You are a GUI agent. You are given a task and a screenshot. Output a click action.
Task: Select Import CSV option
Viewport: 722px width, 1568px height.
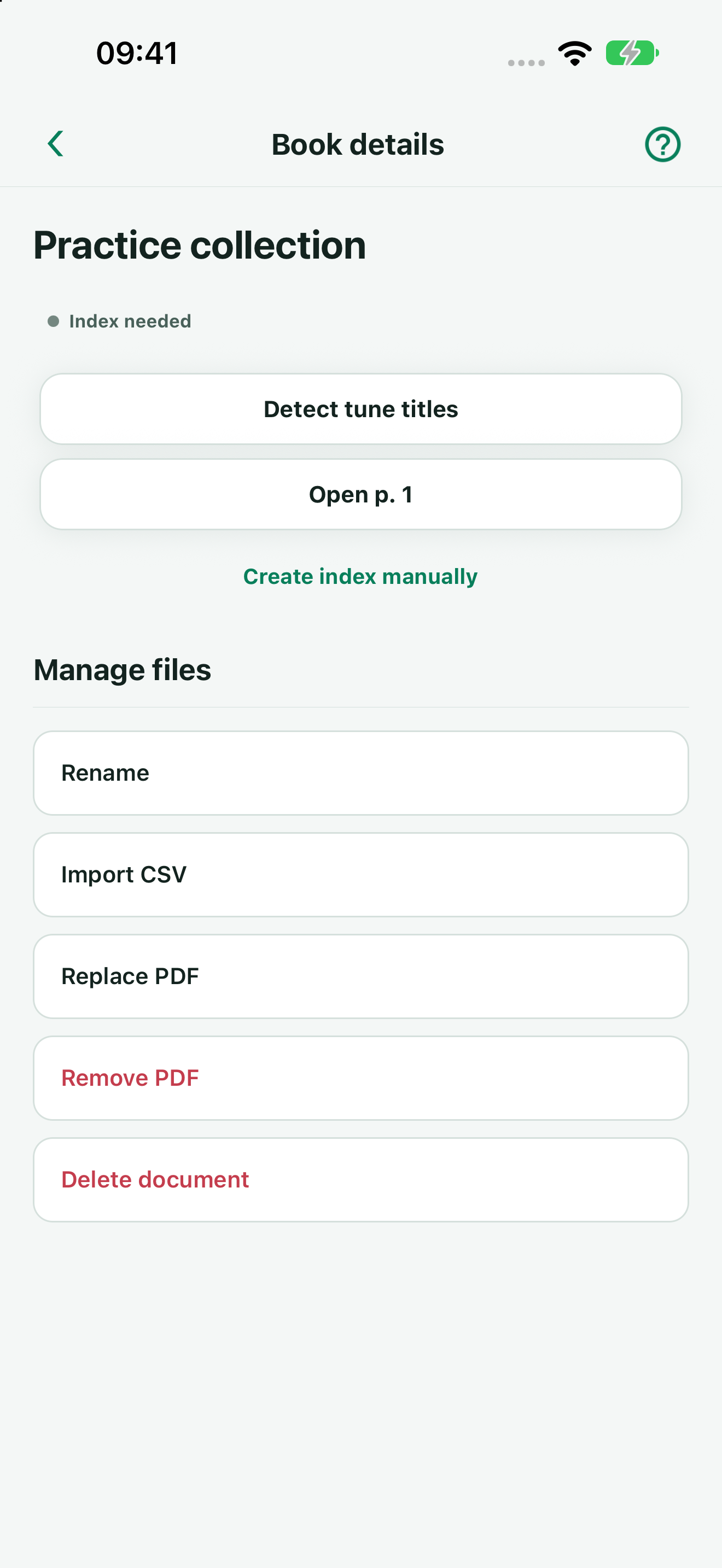click(x=361, y=875)
